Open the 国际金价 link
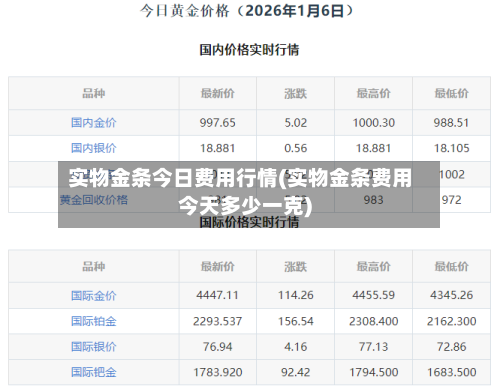Screen dimensions: 500x389 pyautogui.click(x=94, y=295)
